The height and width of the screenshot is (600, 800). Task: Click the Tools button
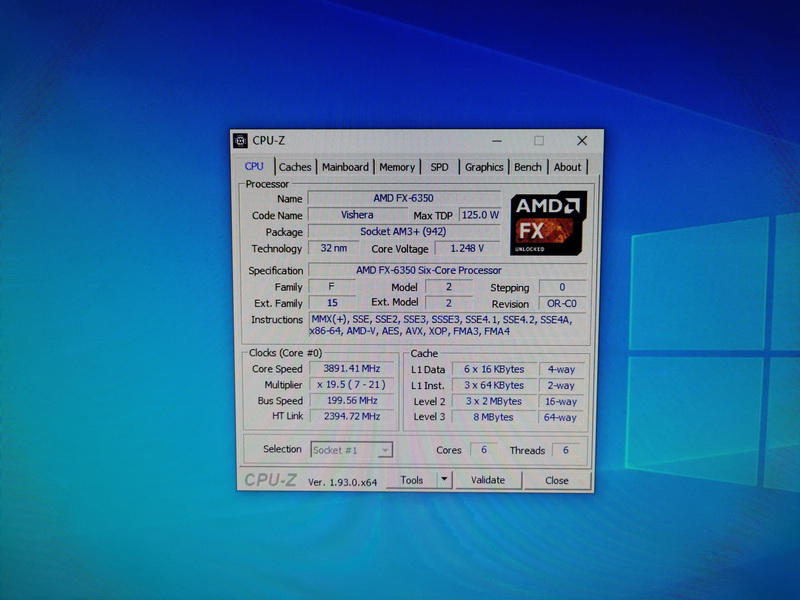point(412,480)
